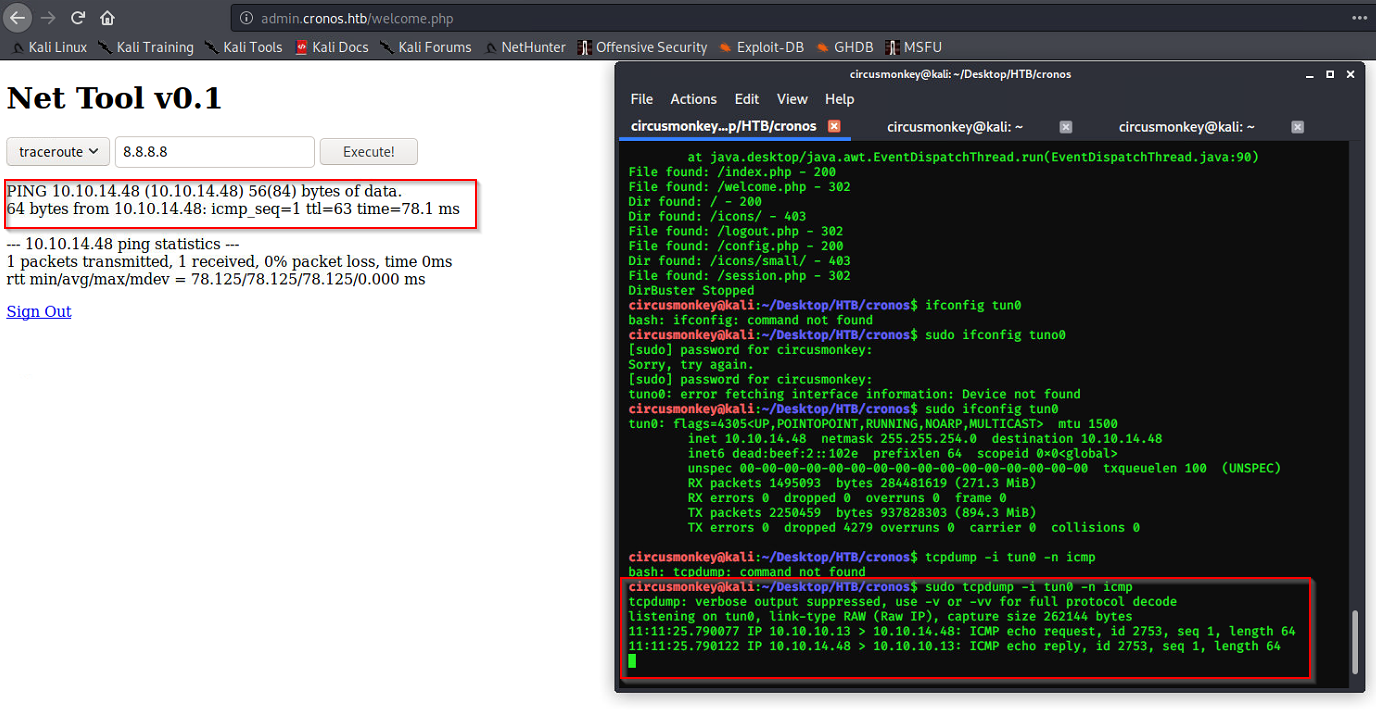
Task: Open terminal Help menu
Action: 839,99
